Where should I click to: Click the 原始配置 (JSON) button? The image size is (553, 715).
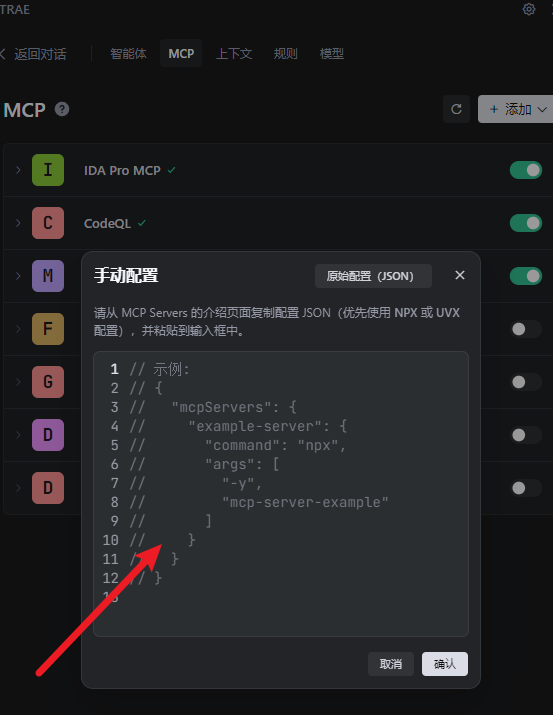coord(373,276)
